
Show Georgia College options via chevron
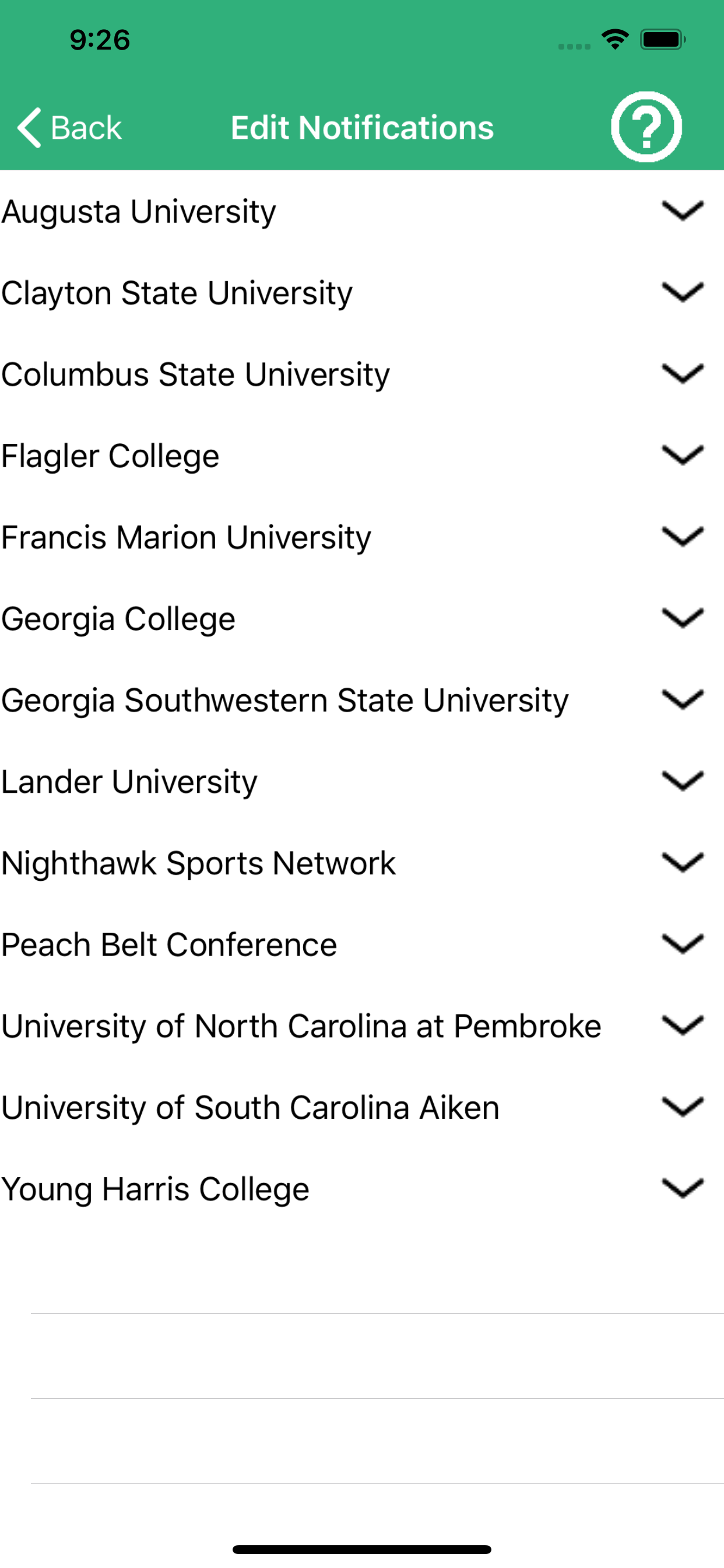click(682, 618)
